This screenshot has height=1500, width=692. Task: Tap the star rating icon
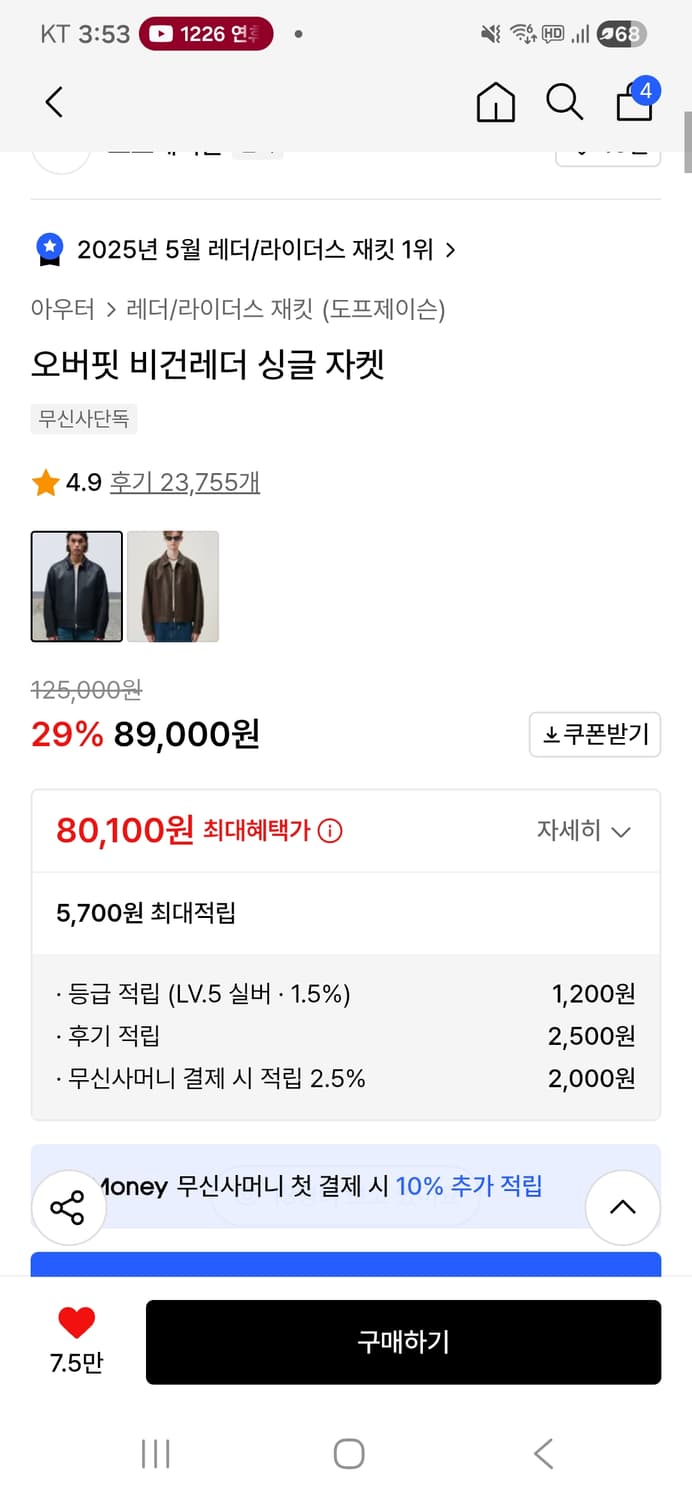(44, 482)
